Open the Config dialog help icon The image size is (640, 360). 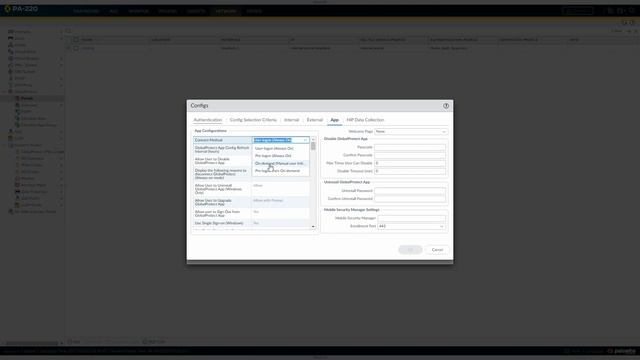446,106
